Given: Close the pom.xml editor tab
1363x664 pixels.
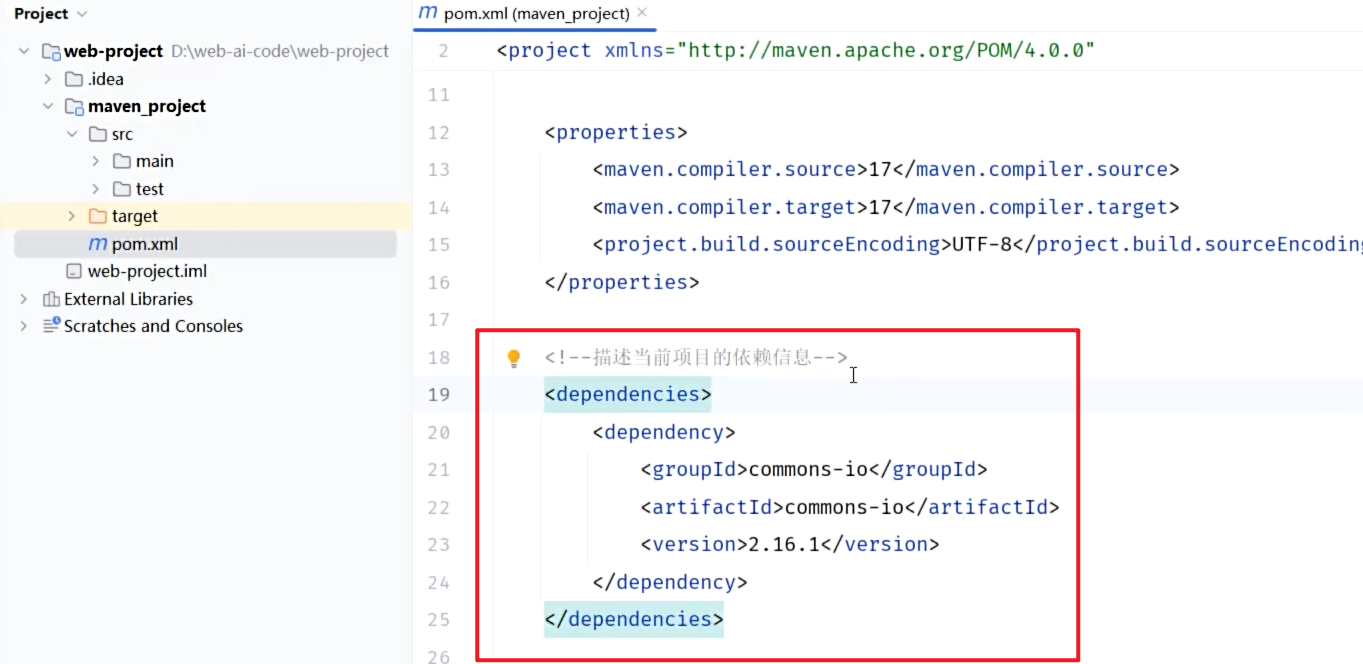Looking at the screenshot, I should click(x=642, y=13).
